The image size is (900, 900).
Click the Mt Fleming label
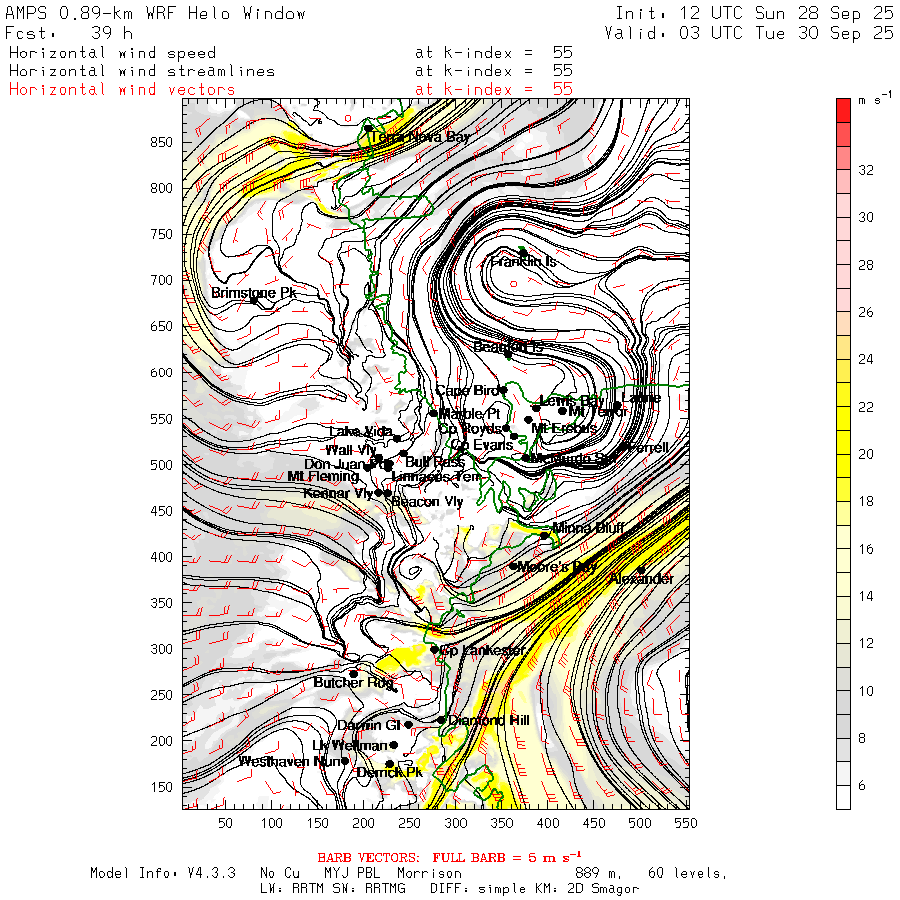tap(323, 476)
